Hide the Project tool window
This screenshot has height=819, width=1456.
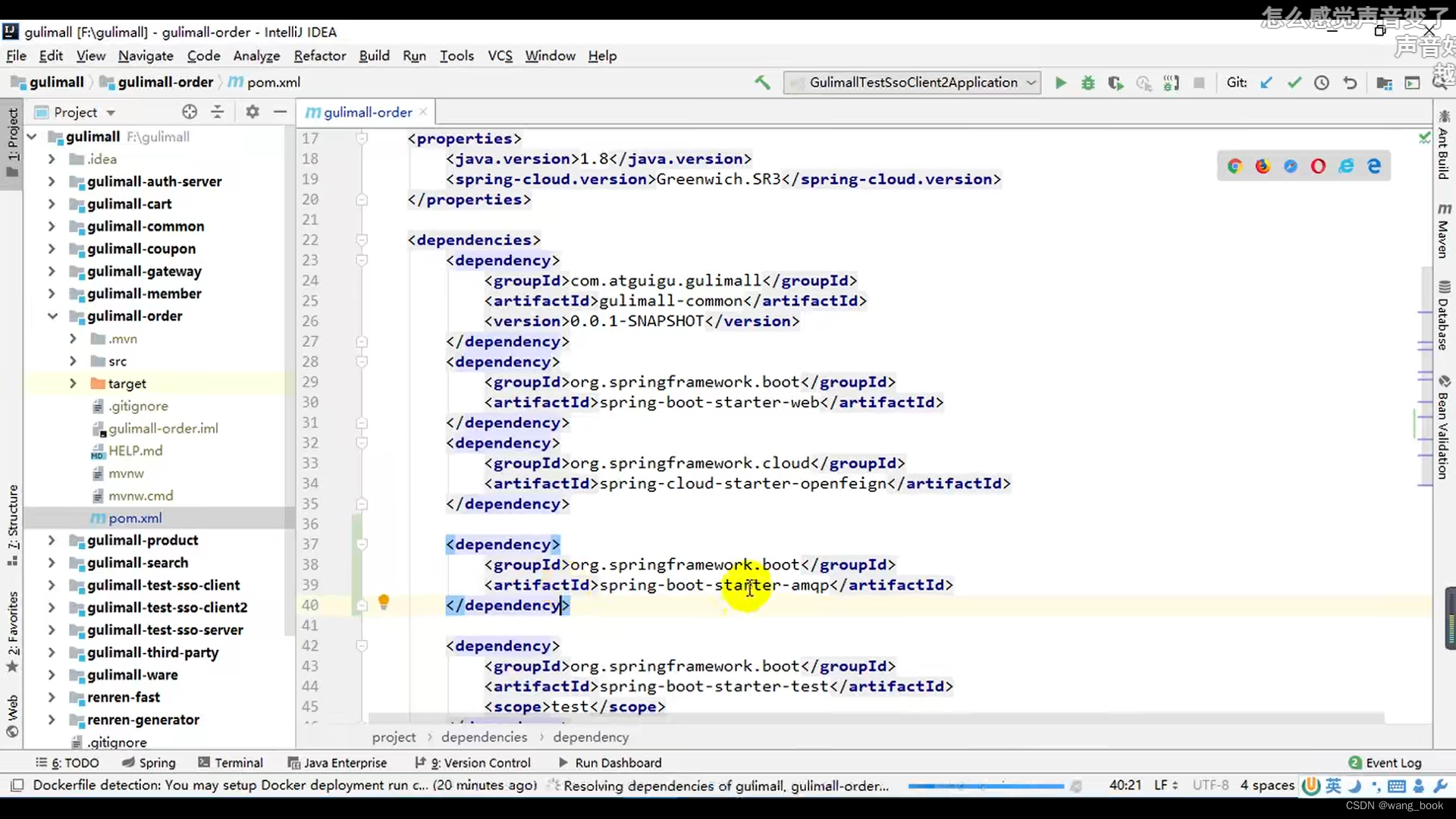click(x=280, y=112)
